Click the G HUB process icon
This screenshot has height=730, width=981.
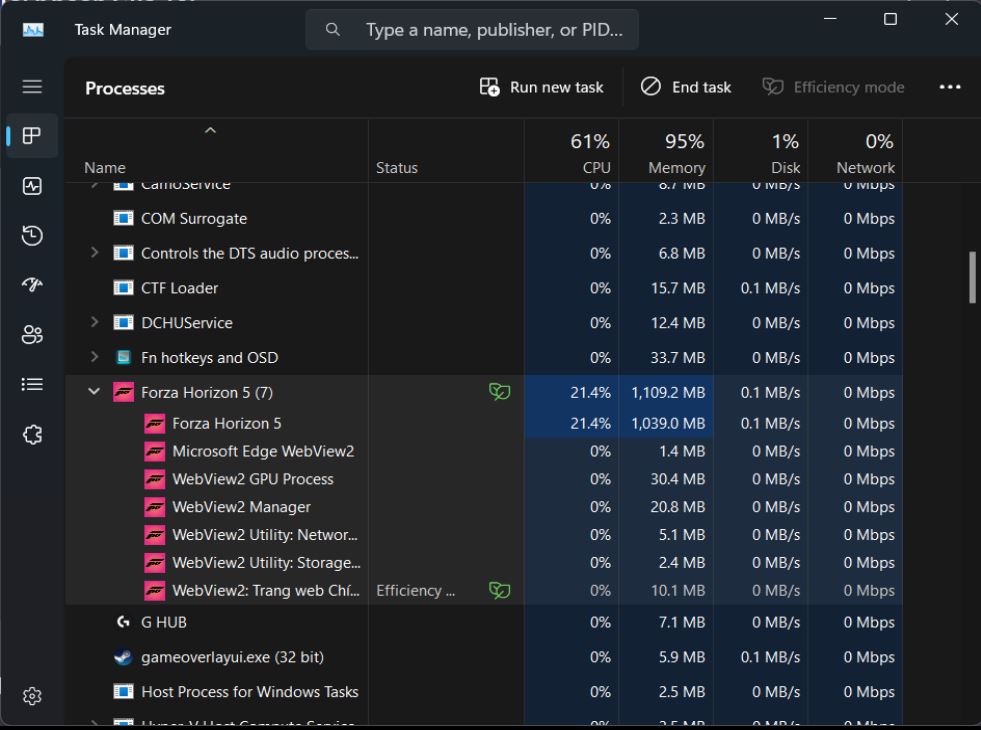tap(123, 622)
